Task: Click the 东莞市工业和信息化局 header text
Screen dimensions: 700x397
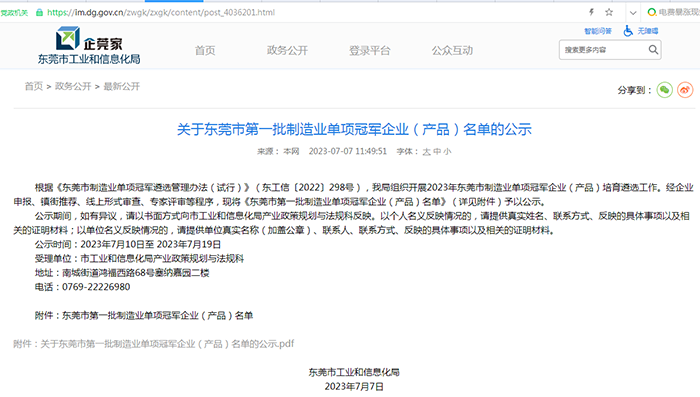Action: click(89, 59)
